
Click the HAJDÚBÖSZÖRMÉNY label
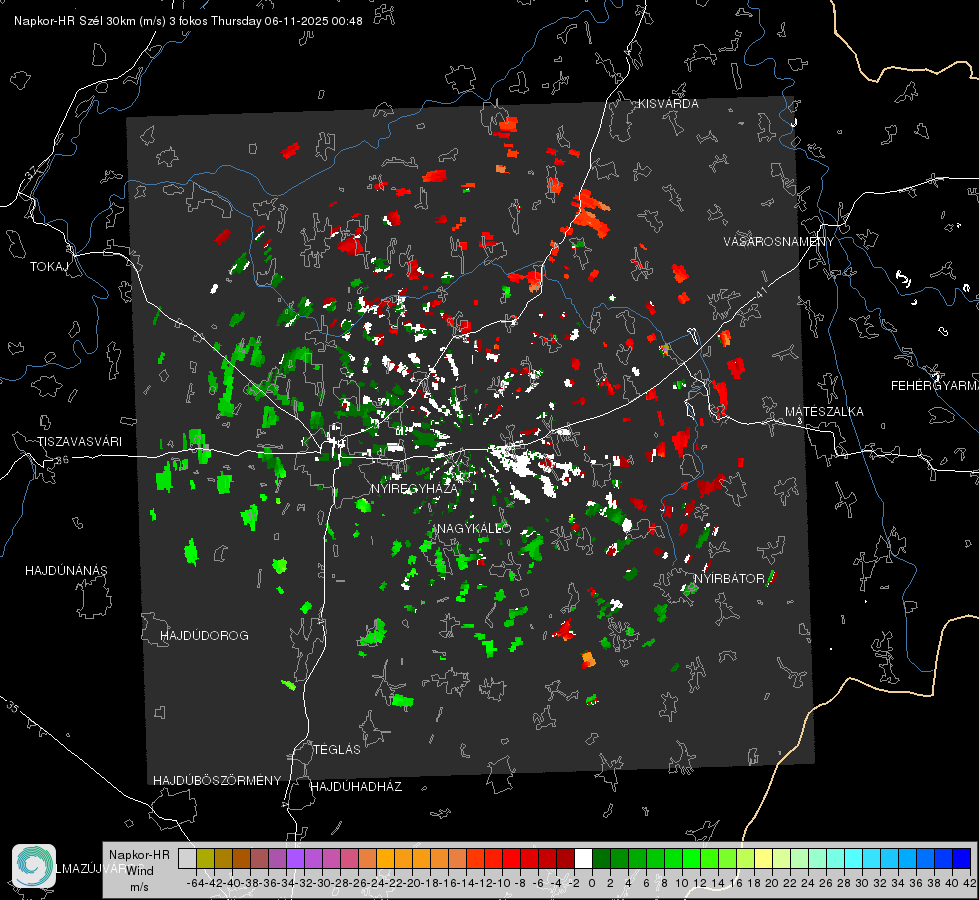tap(217, 781)
